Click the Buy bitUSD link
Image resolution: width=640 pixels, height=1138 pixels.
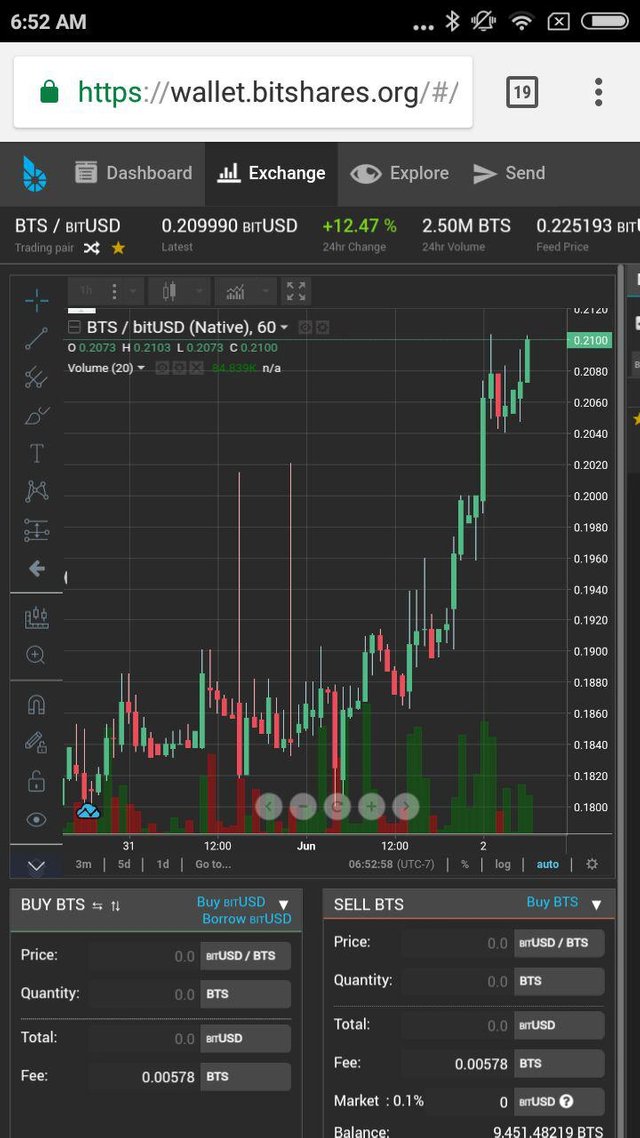pos(231,901)
